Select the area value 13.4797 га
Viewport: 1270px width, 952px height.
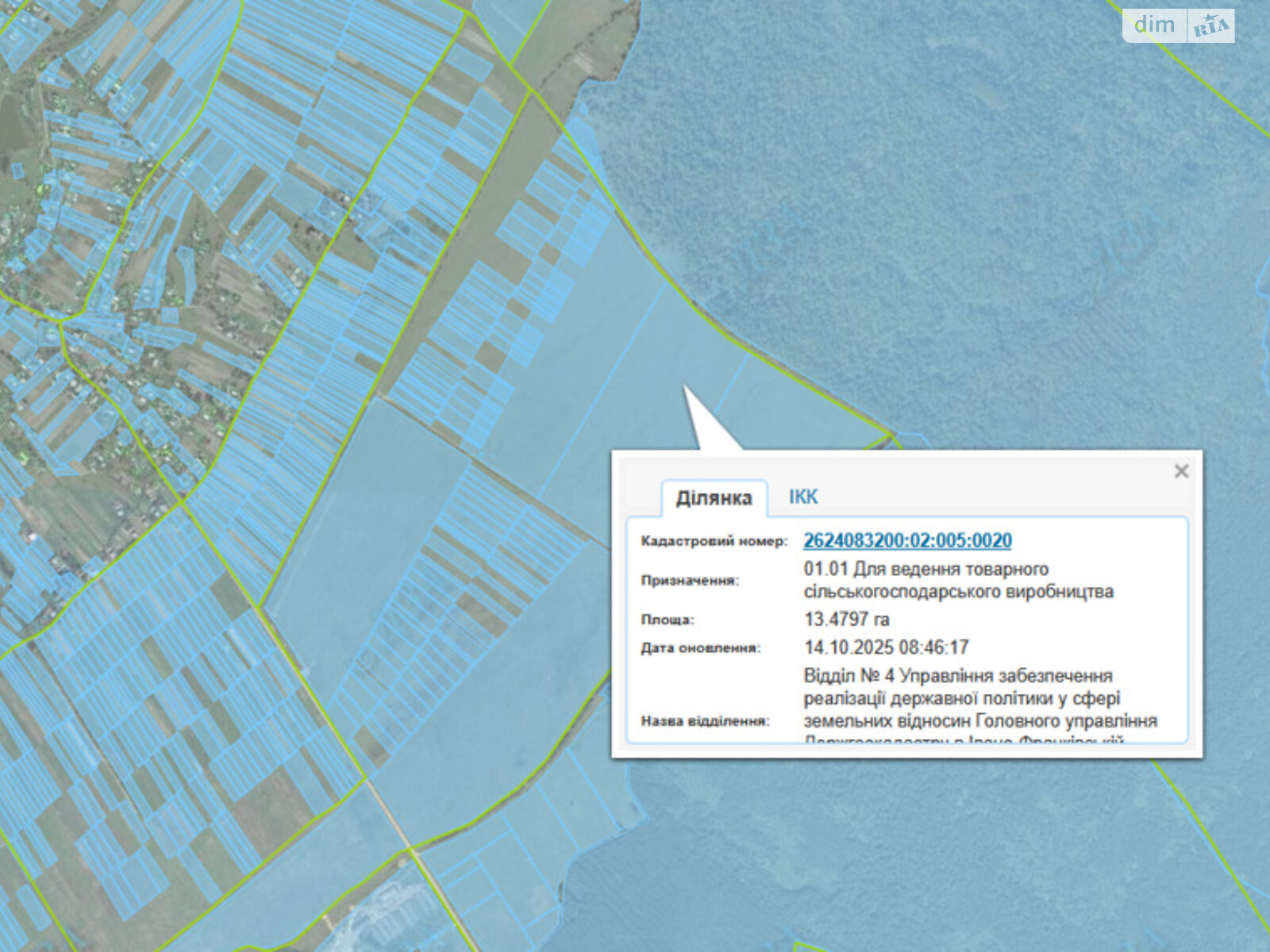pos(846,619)
